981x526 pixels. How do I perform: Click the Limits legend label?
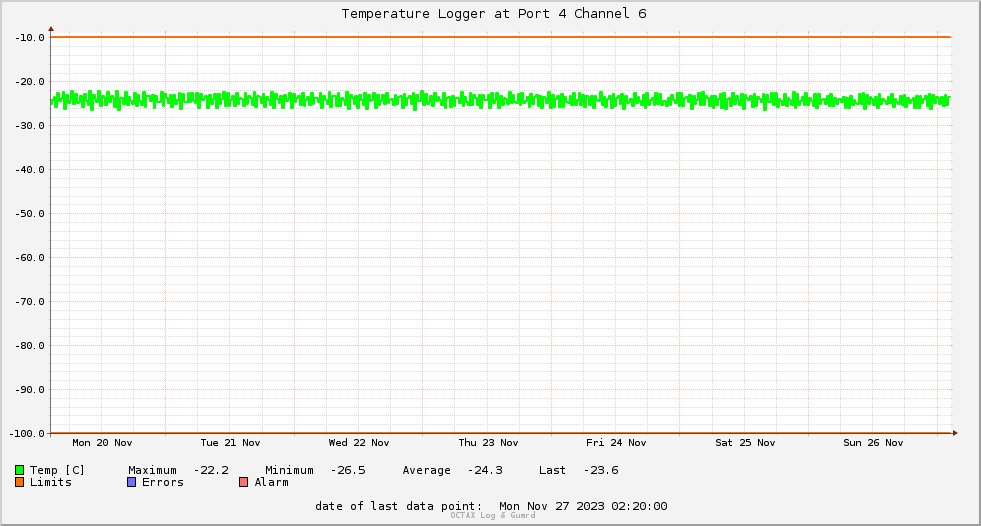tap(51, 482)
